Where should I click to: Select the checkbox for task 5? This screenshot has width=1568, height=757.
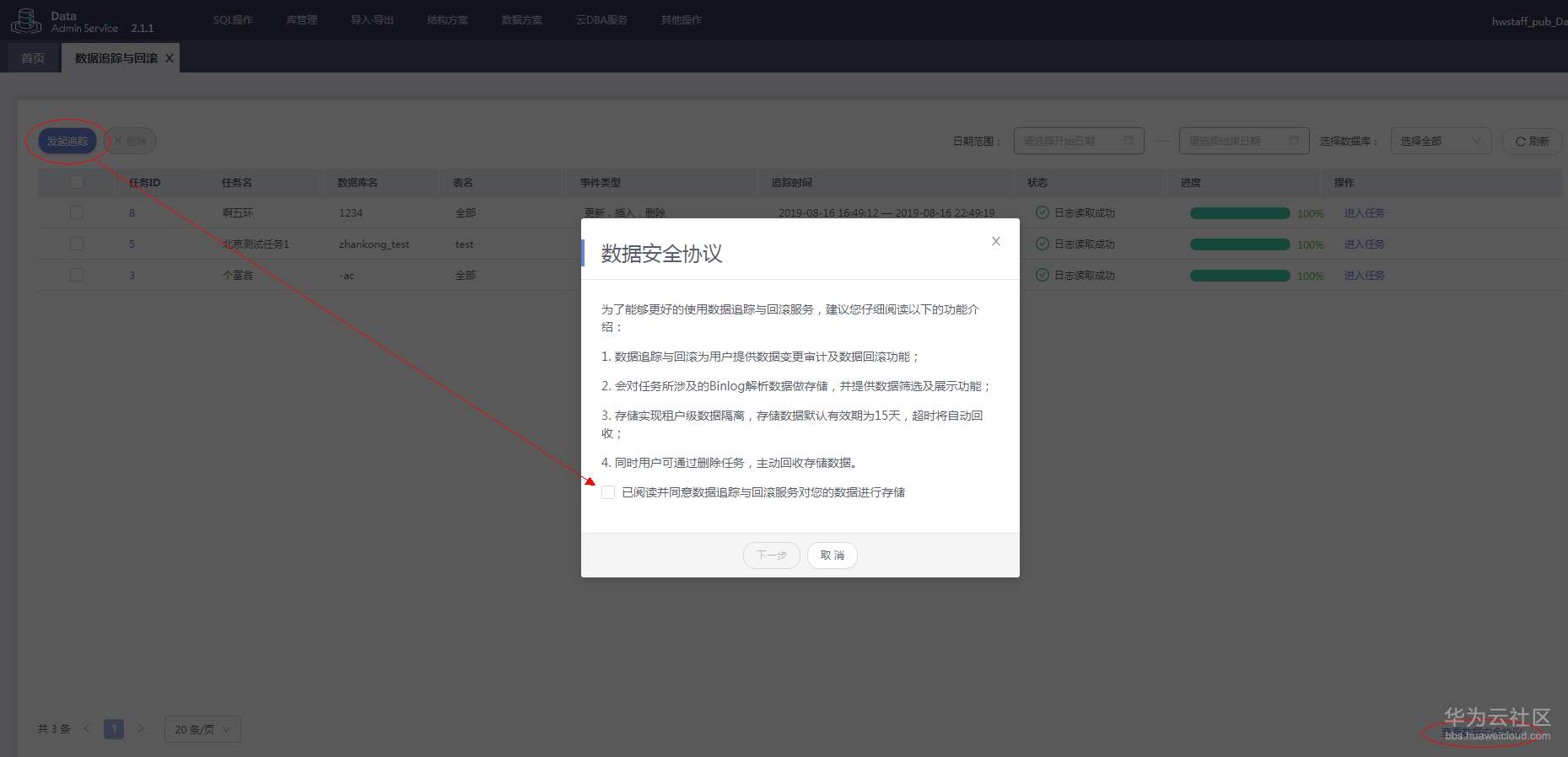coord(77,244)
